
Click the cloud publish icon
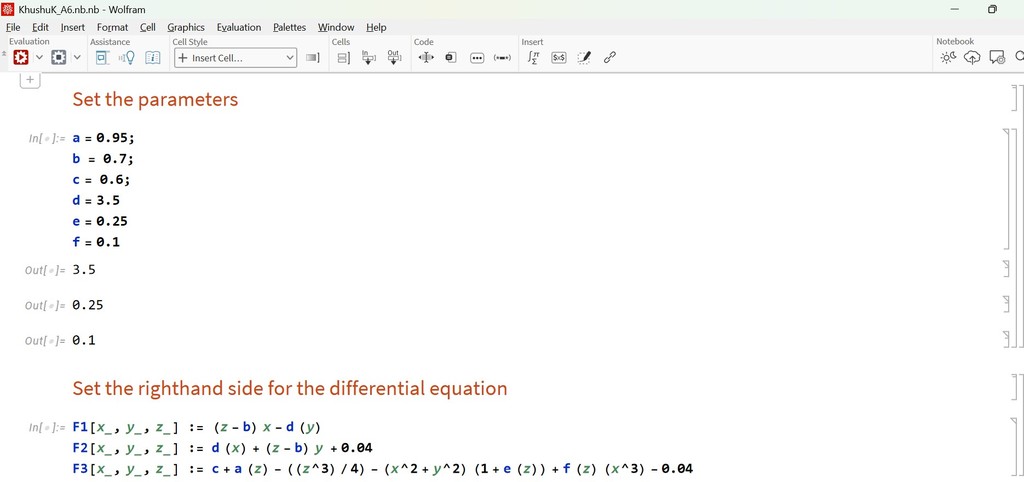(972, 58)
